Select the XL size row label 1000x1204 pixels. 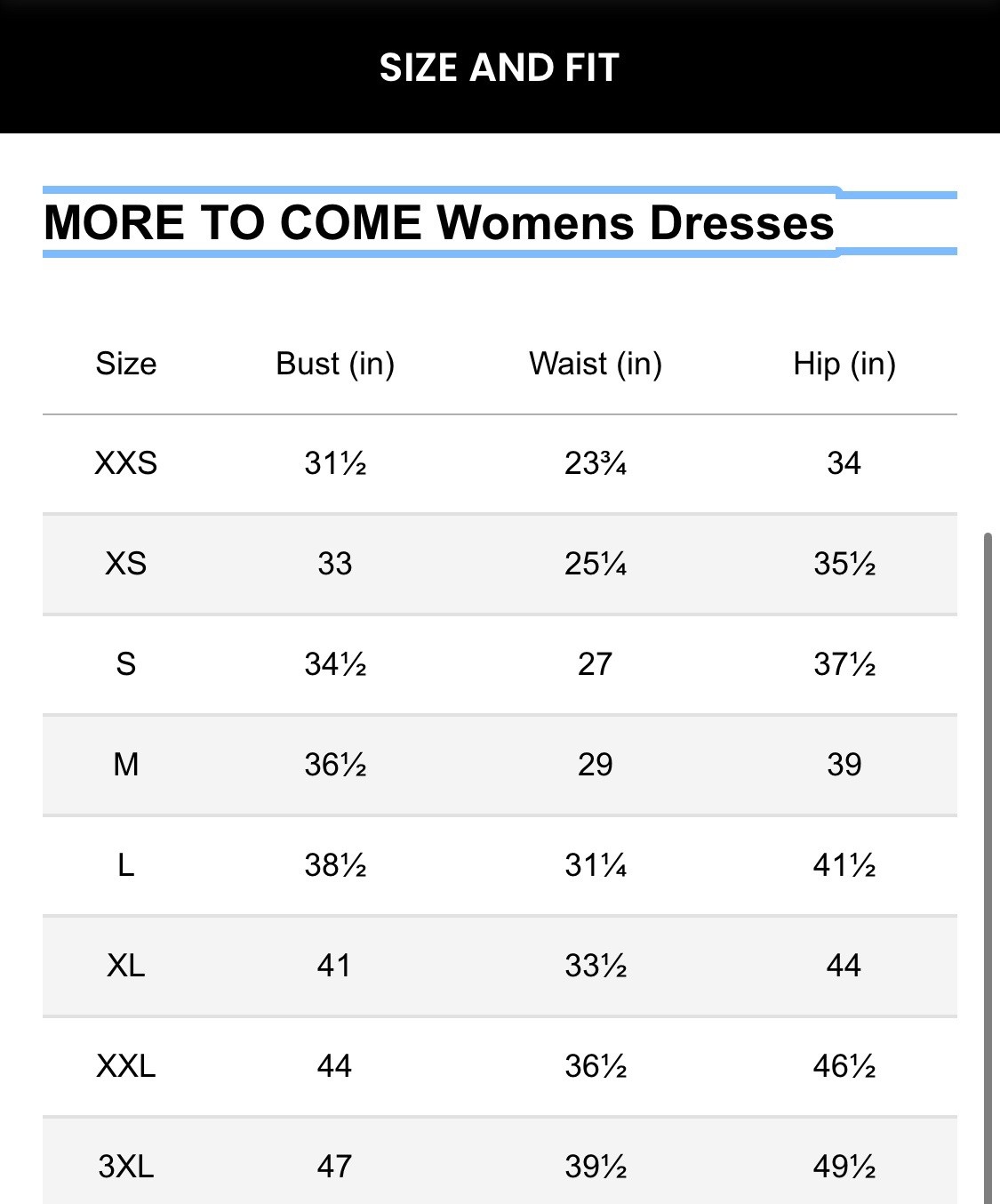point(126,966)
